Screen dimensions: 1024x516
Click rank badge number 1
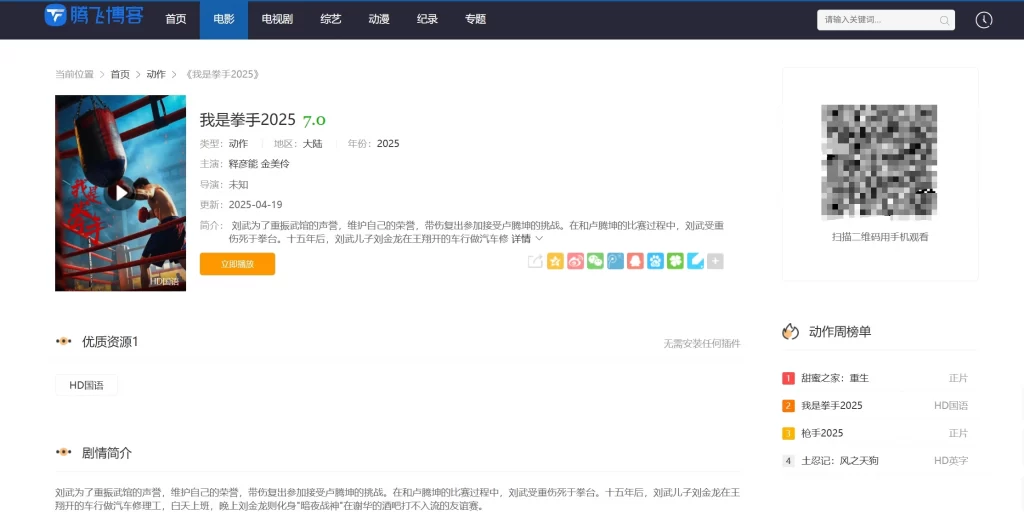[x=788, y=378]
